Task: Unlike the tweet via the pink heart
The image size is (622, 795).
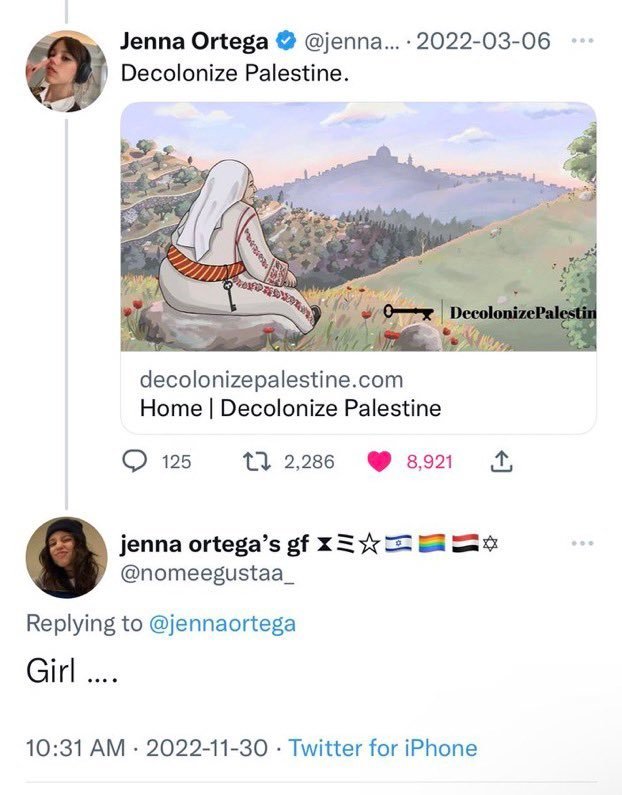Action: coord(379,461)
